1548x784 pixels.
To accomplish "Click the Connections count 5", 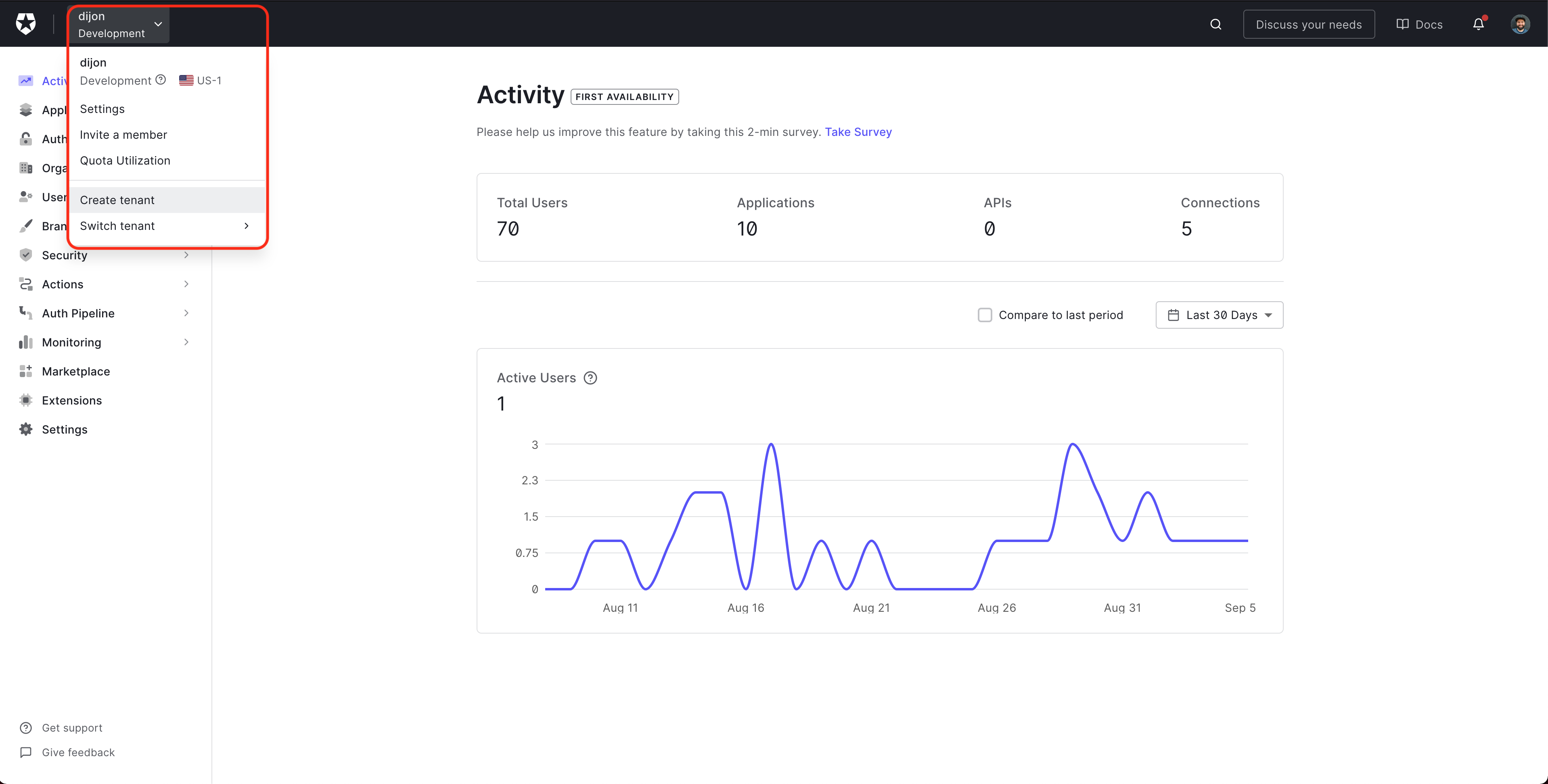I will [x=1186, y=229].
